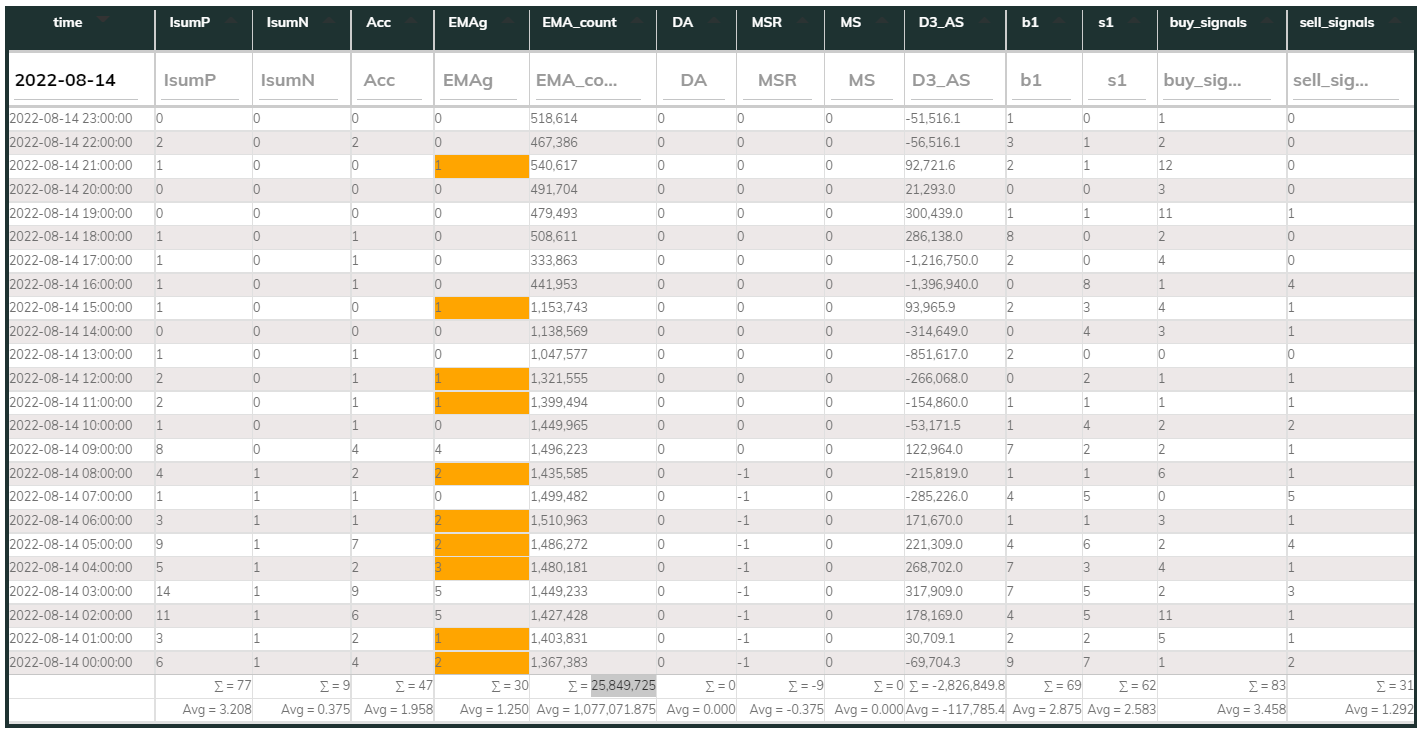Focus the DA filter field

click(x=694, y=80)
